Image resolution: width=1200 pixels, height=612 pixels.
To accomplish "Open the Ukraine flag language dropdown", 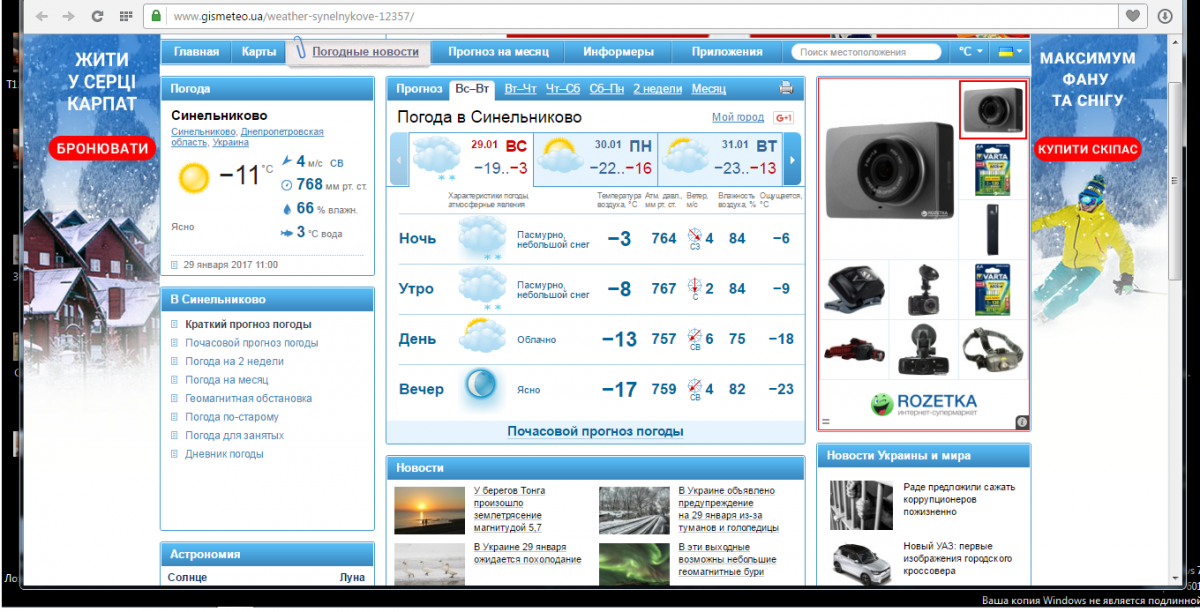I will (x=1008, y=52).
